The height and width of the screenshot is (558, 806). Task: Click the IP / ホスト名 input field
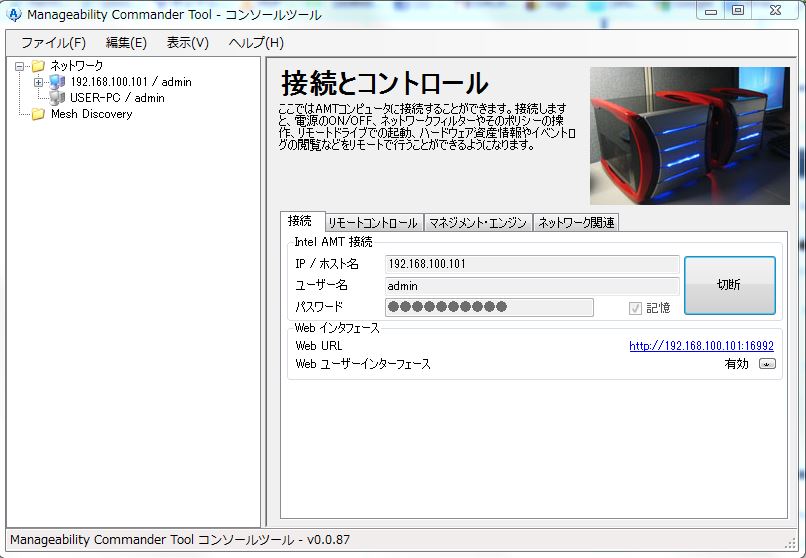click(x=532, y=264)
